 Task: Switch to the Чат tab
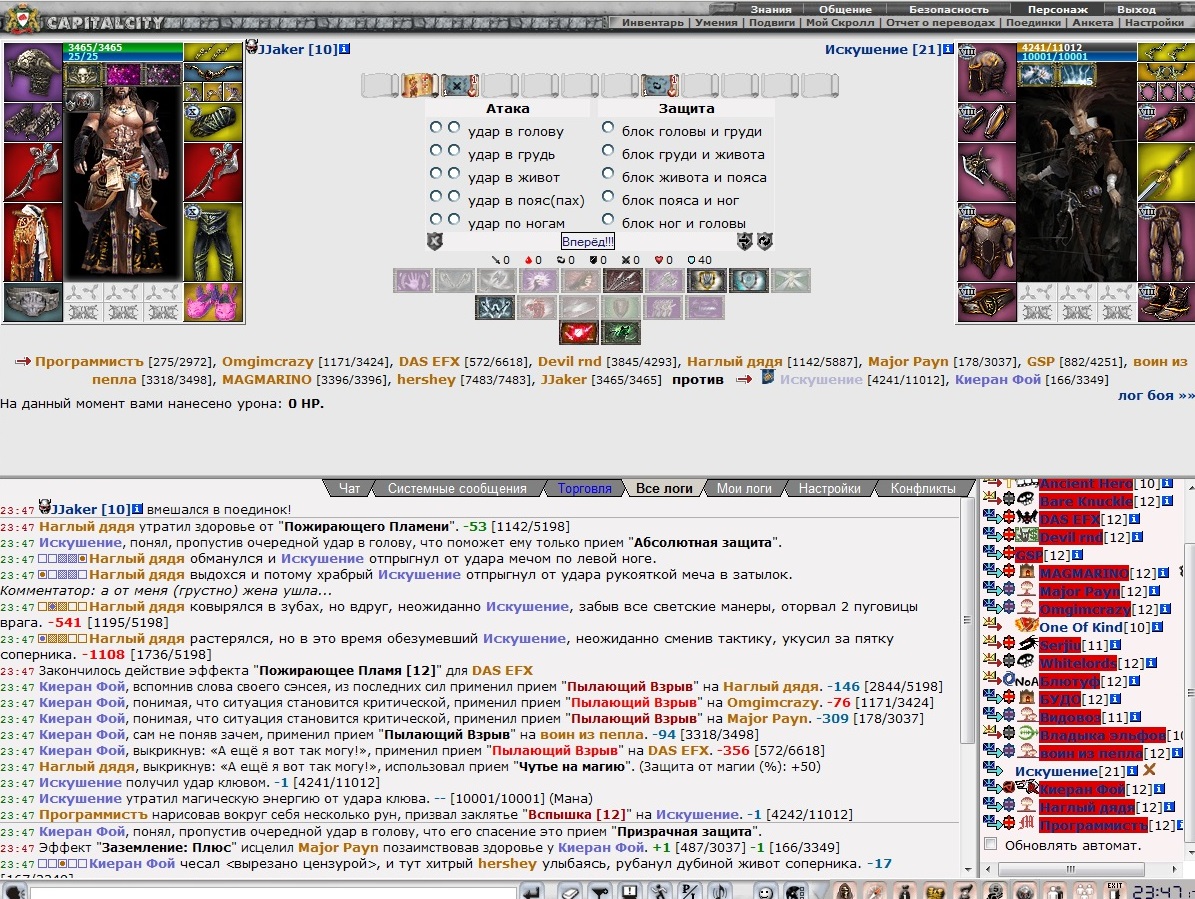(349, 488)
